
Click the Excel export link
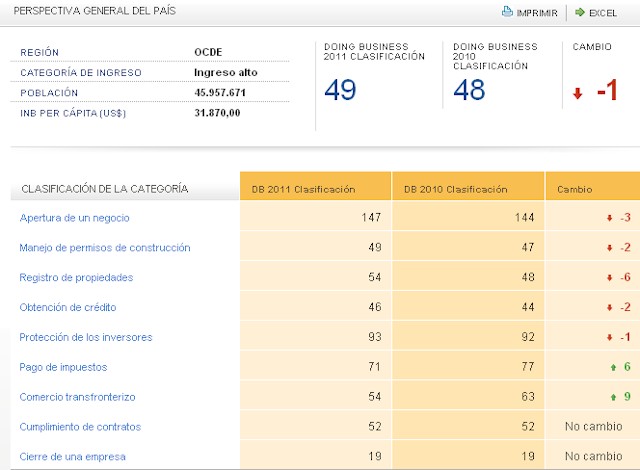602,12
